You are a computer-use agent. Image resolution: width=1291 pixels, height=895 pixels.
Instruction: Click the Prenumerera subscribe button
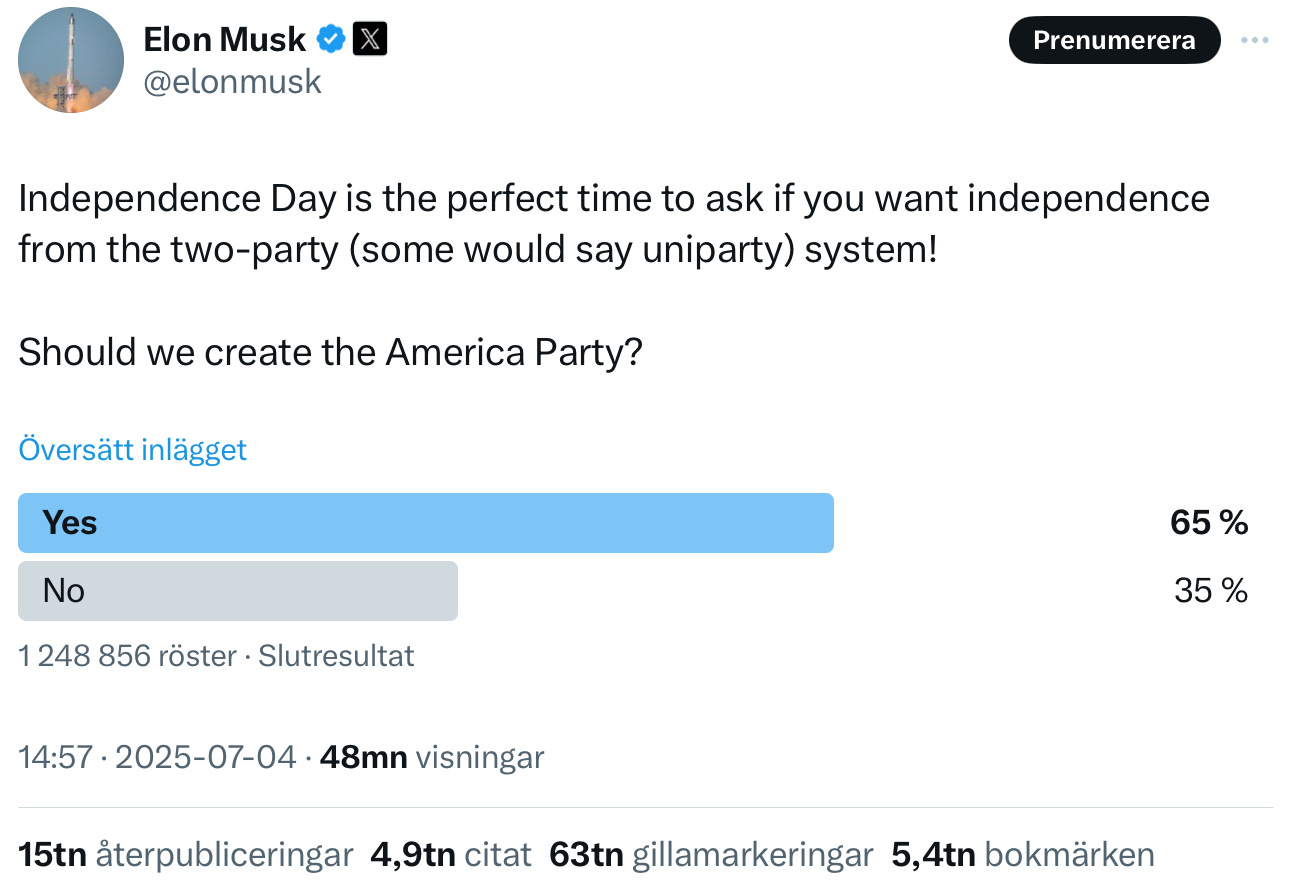coord(1114,40)
